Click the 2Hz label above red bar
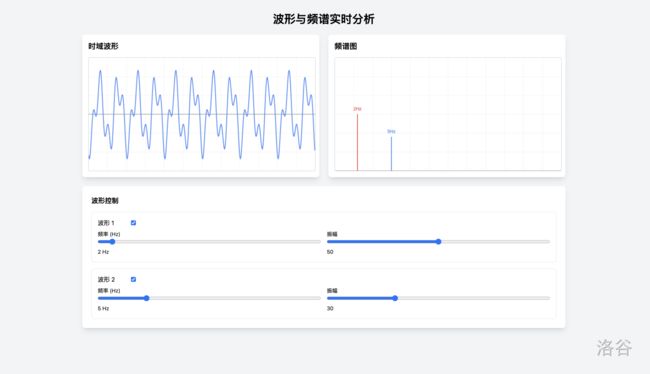Screen dimensions: 650x374 pos(357,109)
